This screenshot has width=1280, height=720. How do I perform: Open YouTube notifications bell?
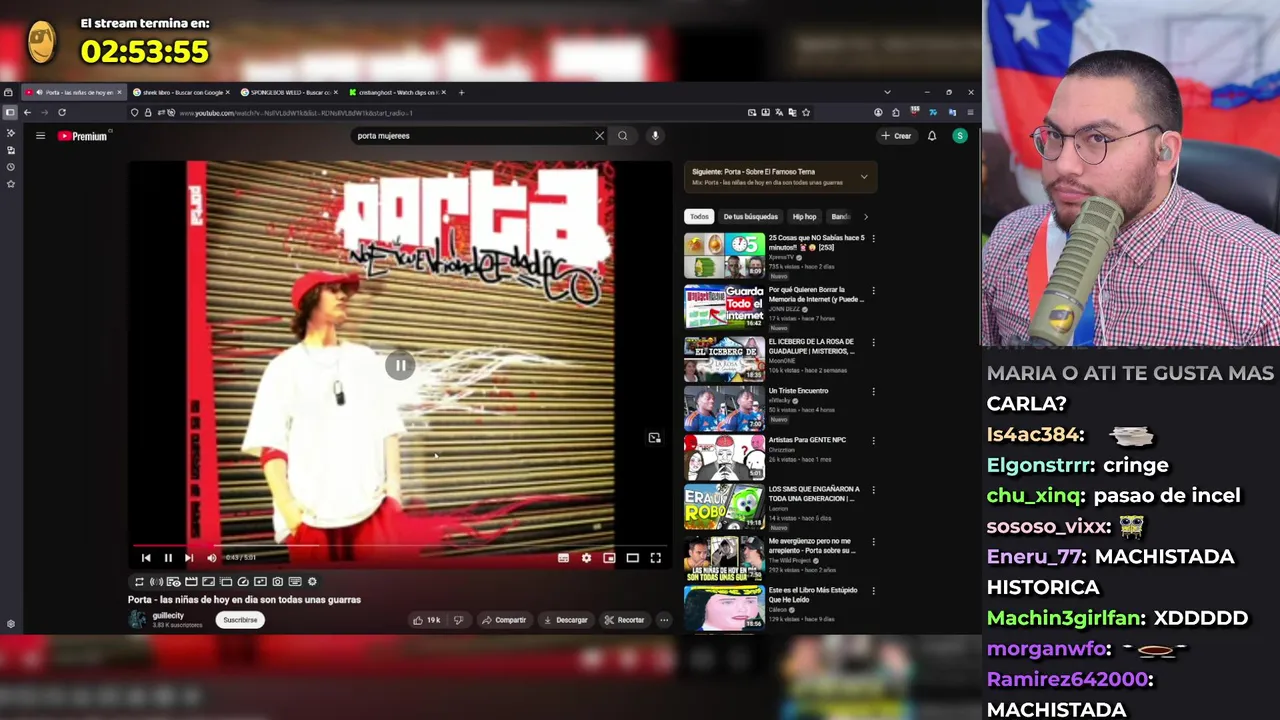click(x=932, y=136)
